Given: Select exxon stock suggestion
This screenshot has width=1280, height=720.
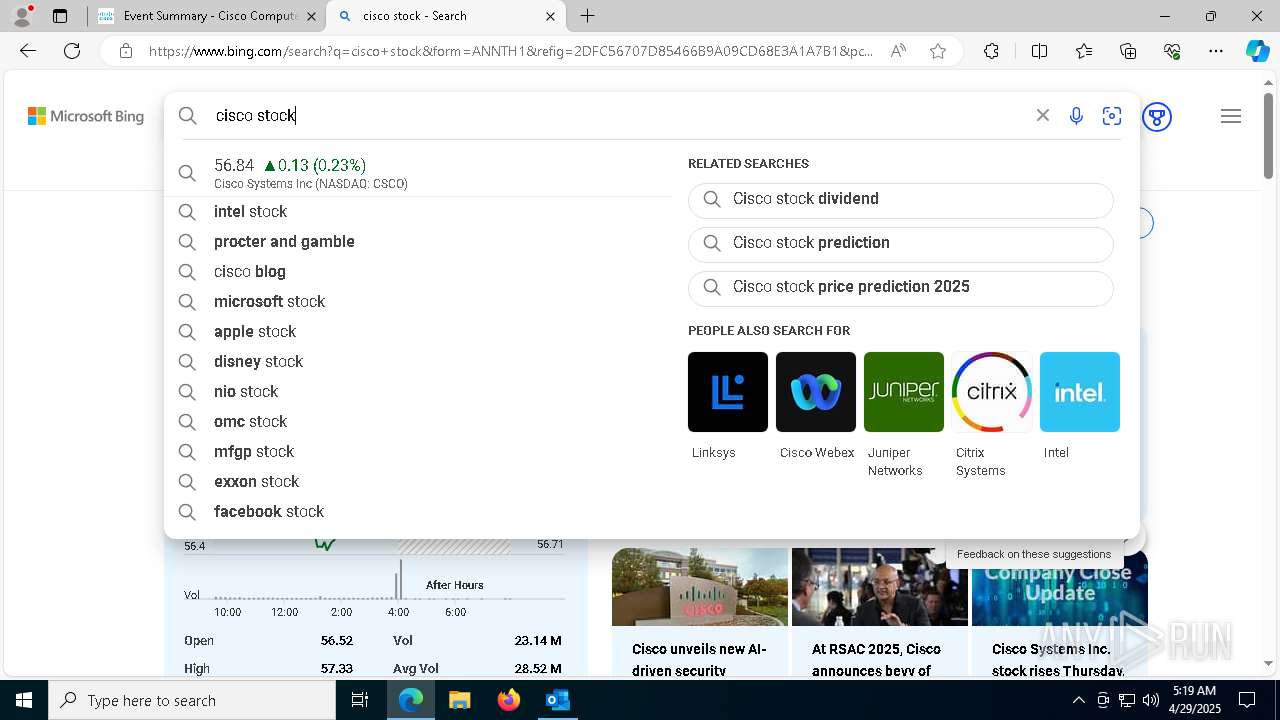Looking at the screenshot, I should pyautogui.click(x=418, y=482).
